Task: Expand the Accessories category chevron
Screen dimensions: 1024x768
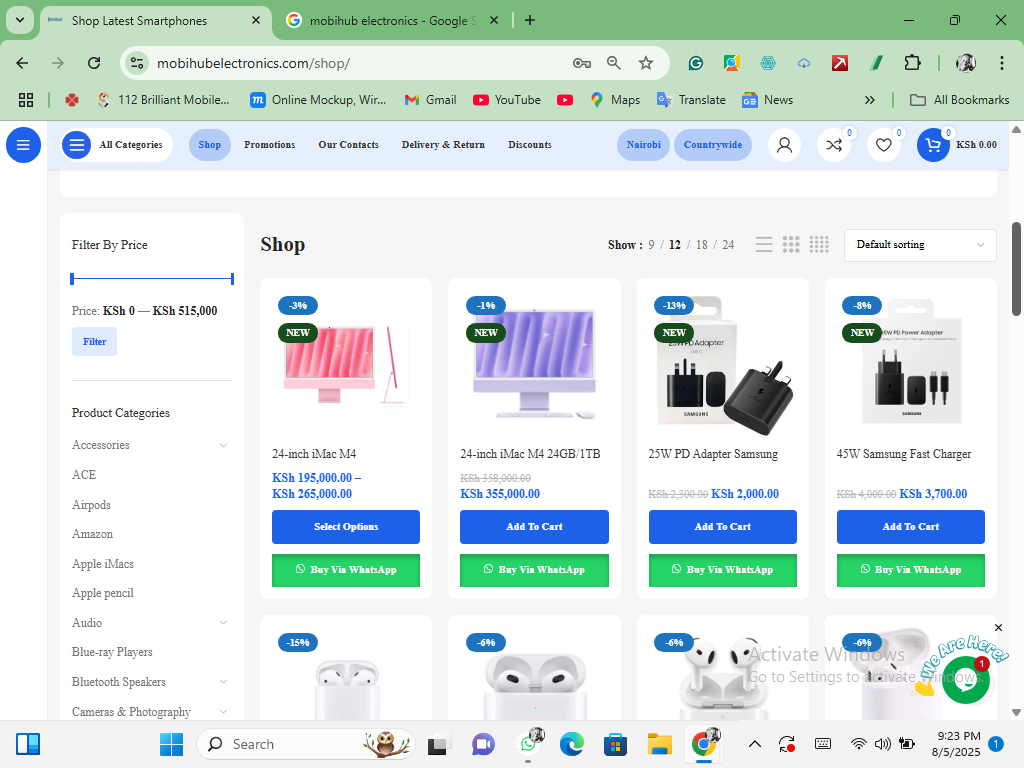Action: pos(223,445)
